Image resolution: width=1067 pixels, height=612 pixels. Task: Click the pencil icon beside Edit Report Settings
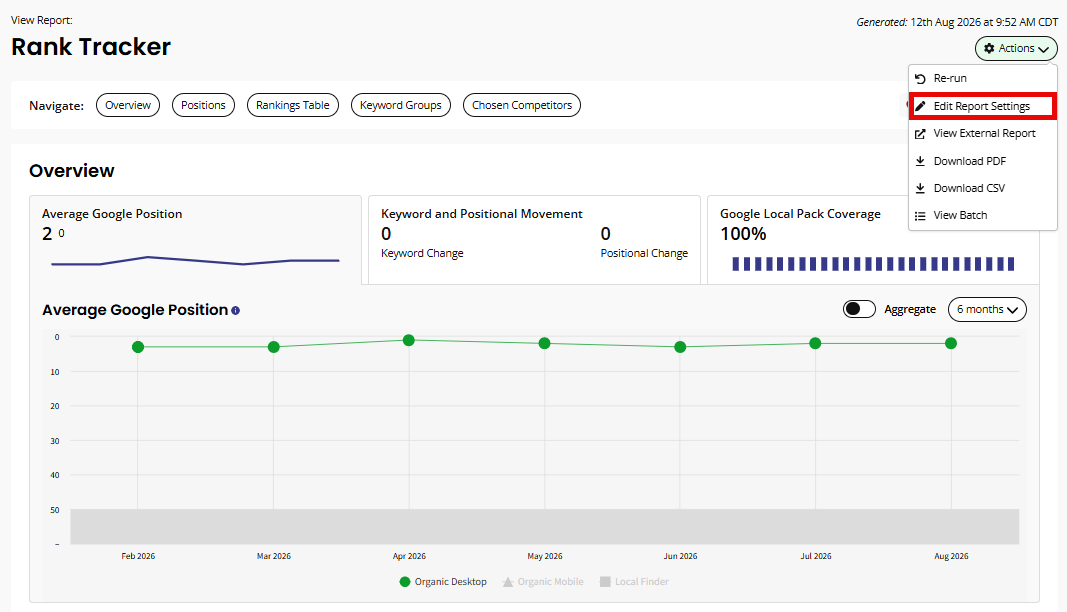[920, 106]
